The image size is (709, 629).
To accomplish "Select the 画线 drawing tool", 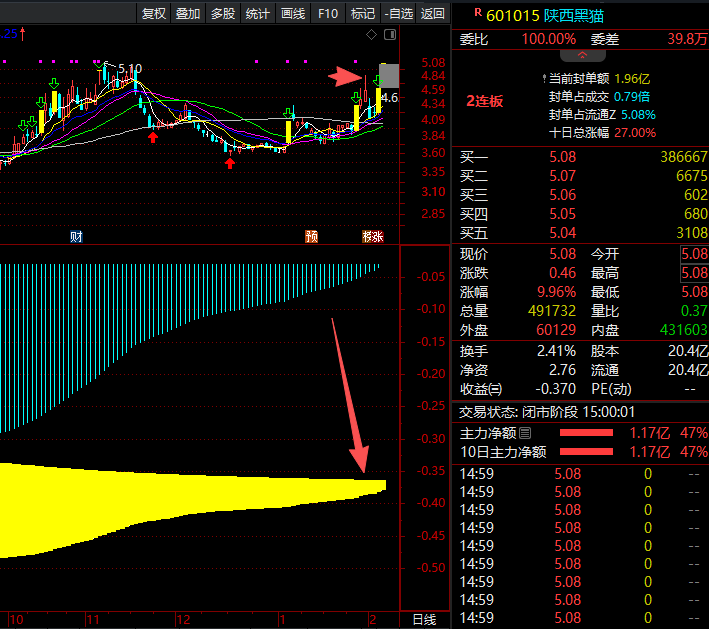I will click(293, 13).
